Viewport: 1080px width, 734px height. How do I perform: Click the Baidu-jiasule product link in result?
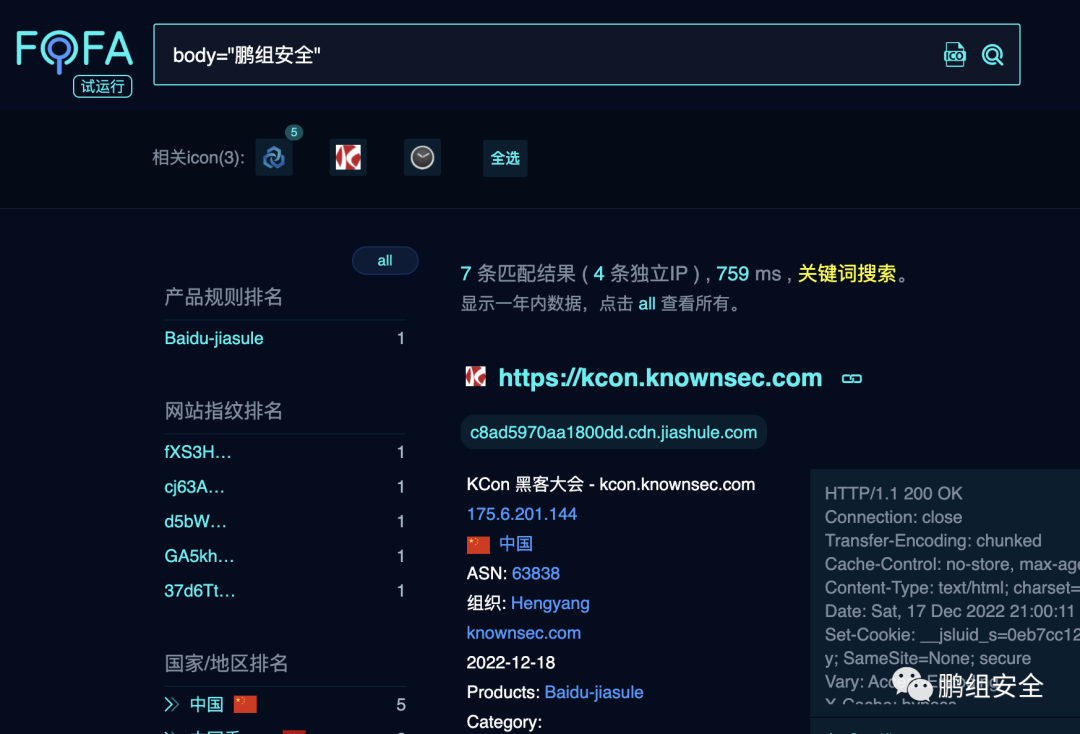click(594, 692)
